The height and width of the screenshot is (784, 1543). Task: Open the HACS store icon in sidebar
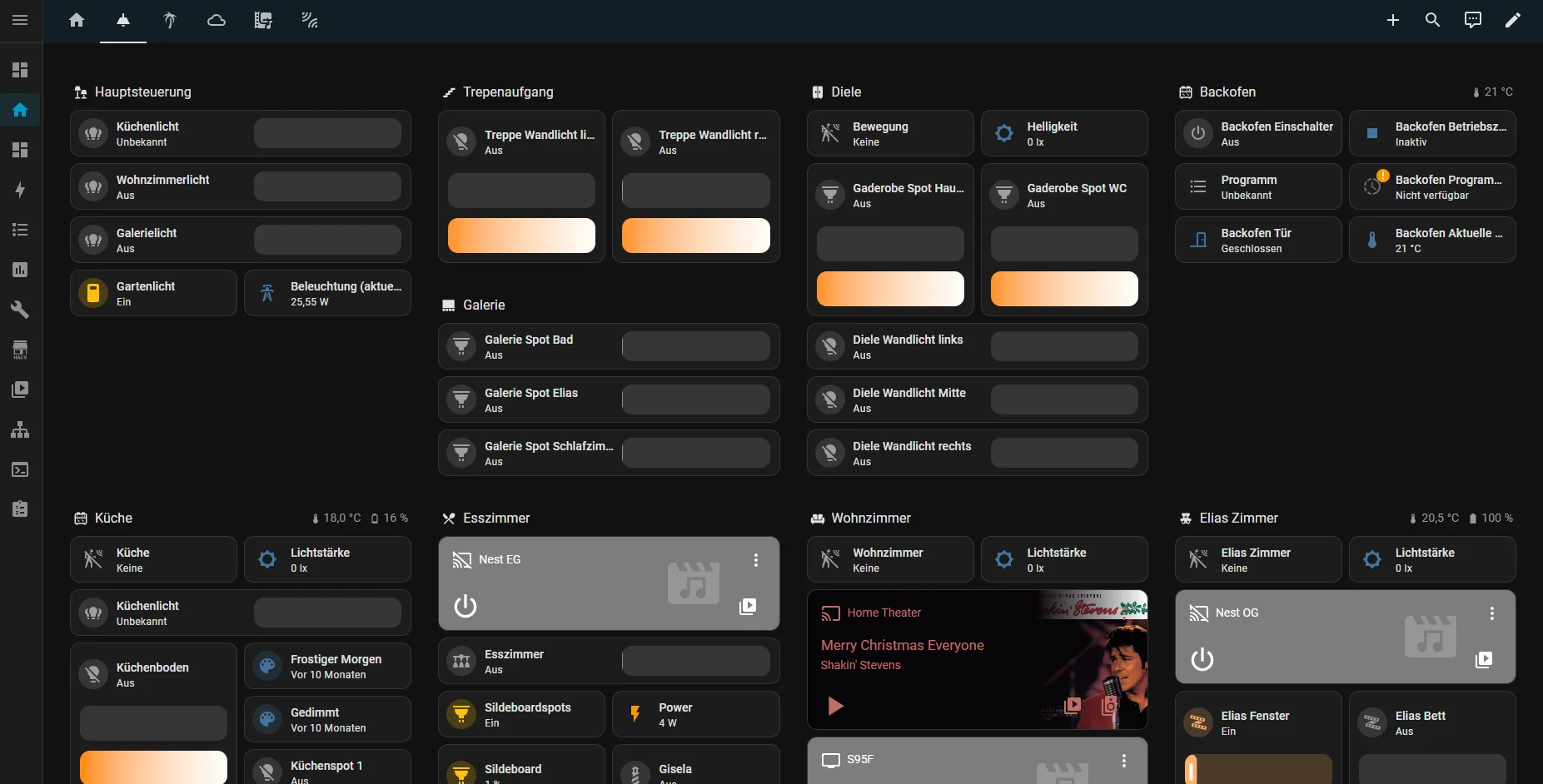click(x=20, y=350)
